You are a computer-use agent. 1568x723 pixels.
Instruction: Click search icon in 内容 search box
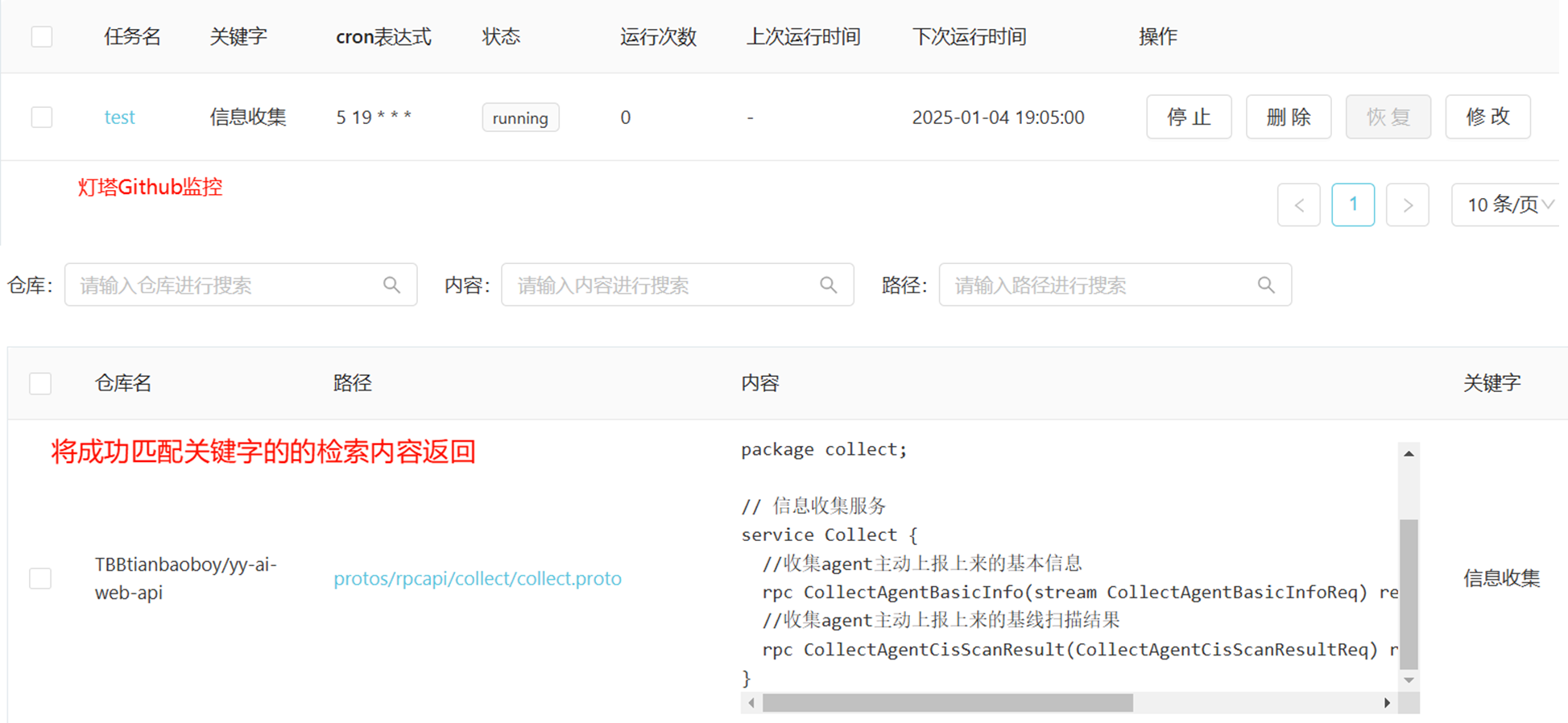pos(828,285)
